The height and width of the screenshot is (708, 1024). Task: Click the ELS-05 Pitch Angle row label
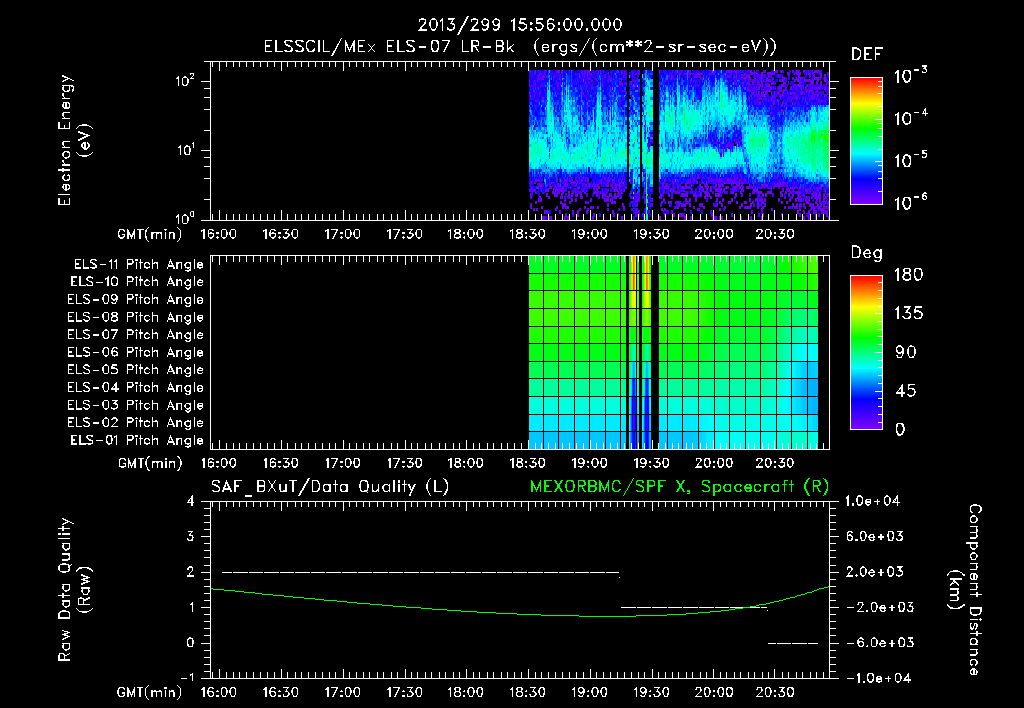(136, 370)
